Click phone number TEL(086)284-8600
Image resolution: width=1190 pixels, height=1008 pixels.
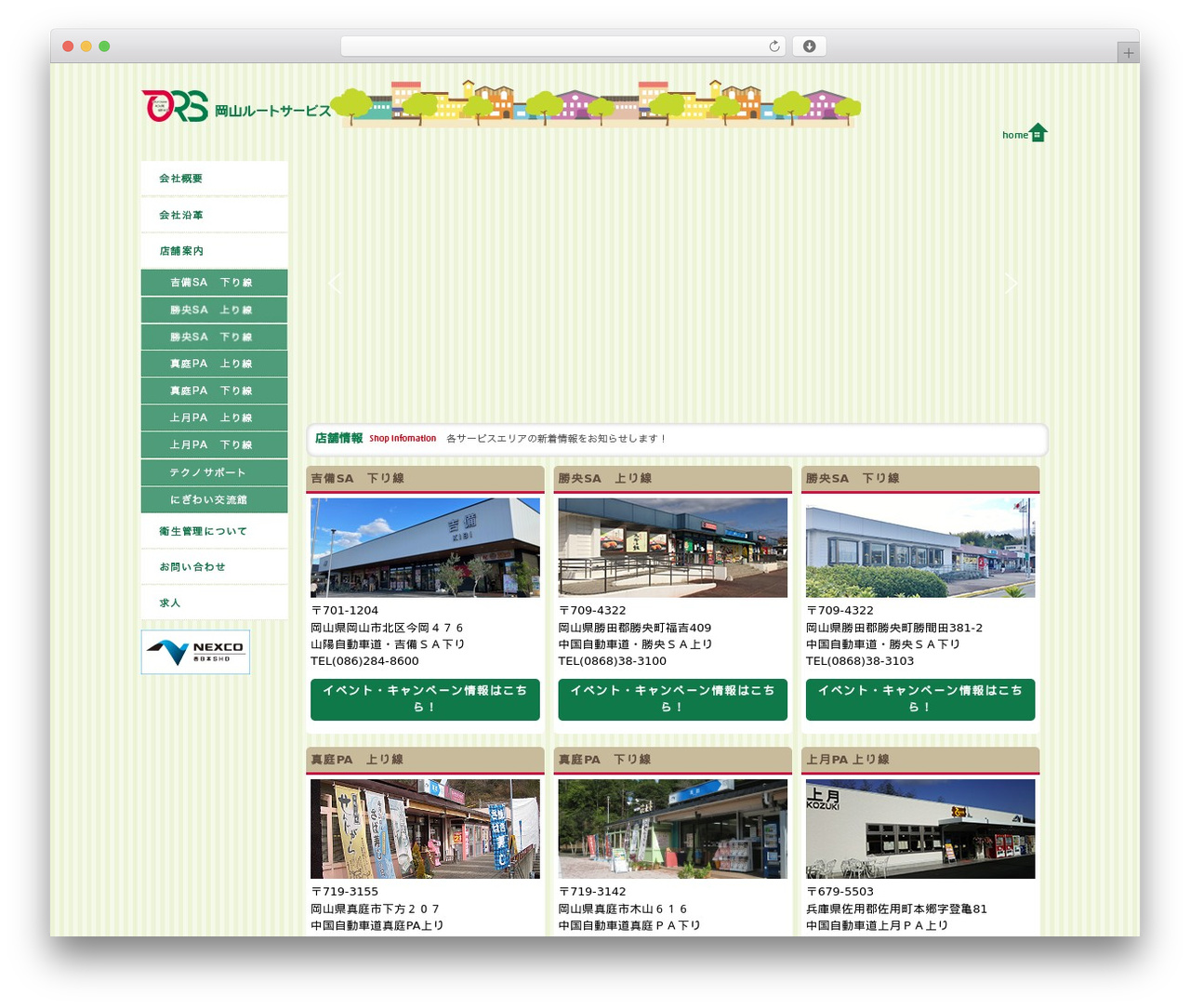point(364,661)
